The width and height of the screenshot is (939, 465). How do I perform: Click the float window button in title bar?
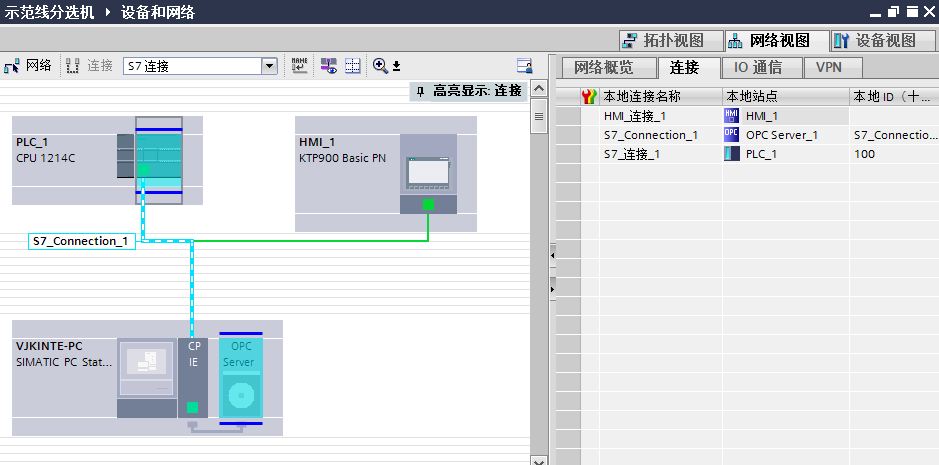click(893, 12)
